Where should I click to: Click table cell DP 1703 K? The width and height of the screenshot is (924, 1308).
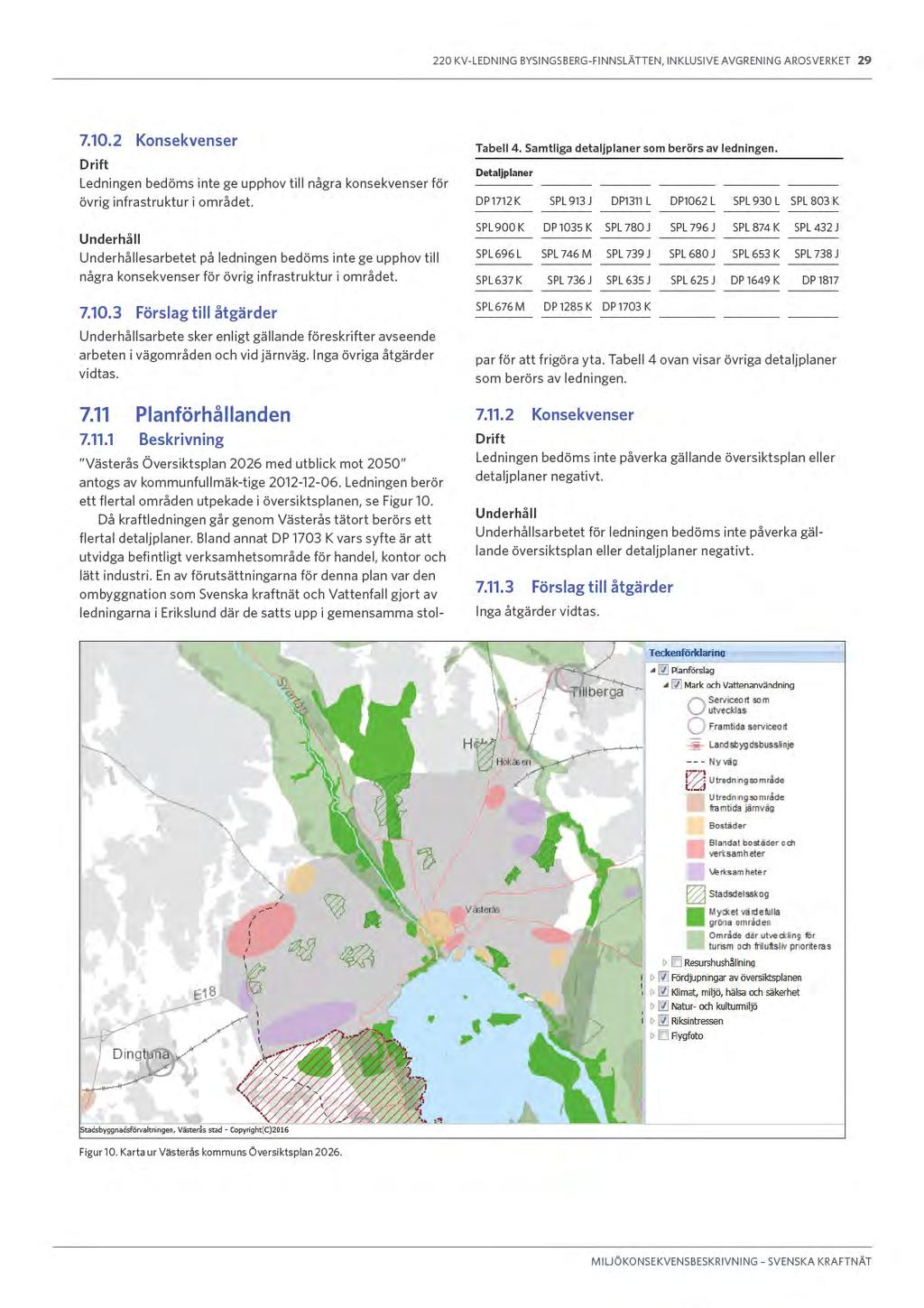[626, 307]
